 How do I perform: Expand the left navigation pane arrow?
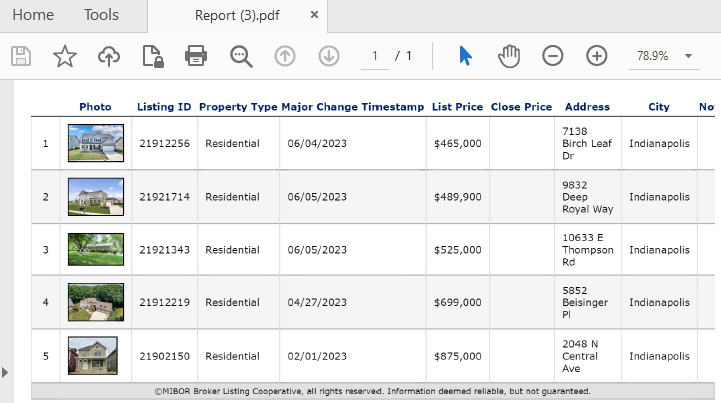pyautogui.click(x=5, y=372)
